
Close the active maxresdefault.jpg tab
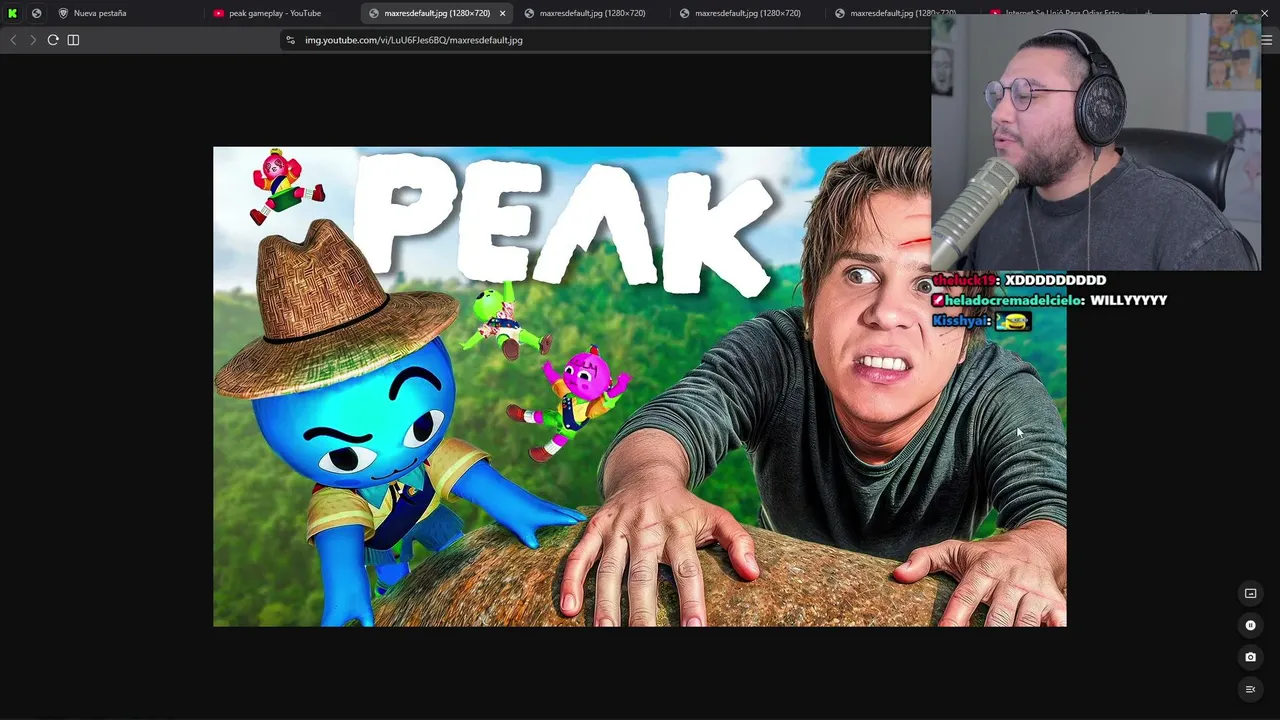502,13
